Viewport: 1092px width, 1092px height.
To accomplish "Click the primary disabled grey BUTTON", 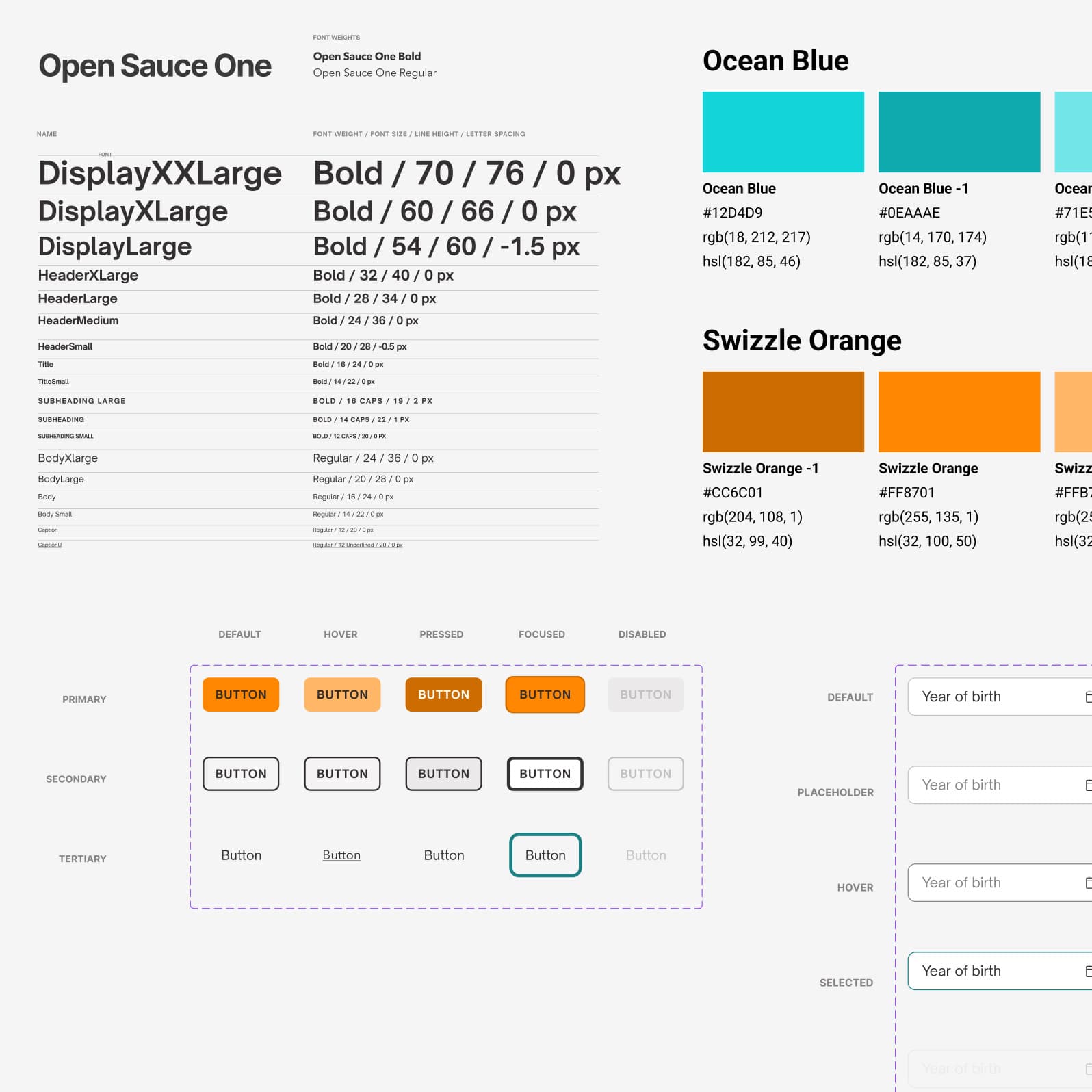I will (646, 694).
